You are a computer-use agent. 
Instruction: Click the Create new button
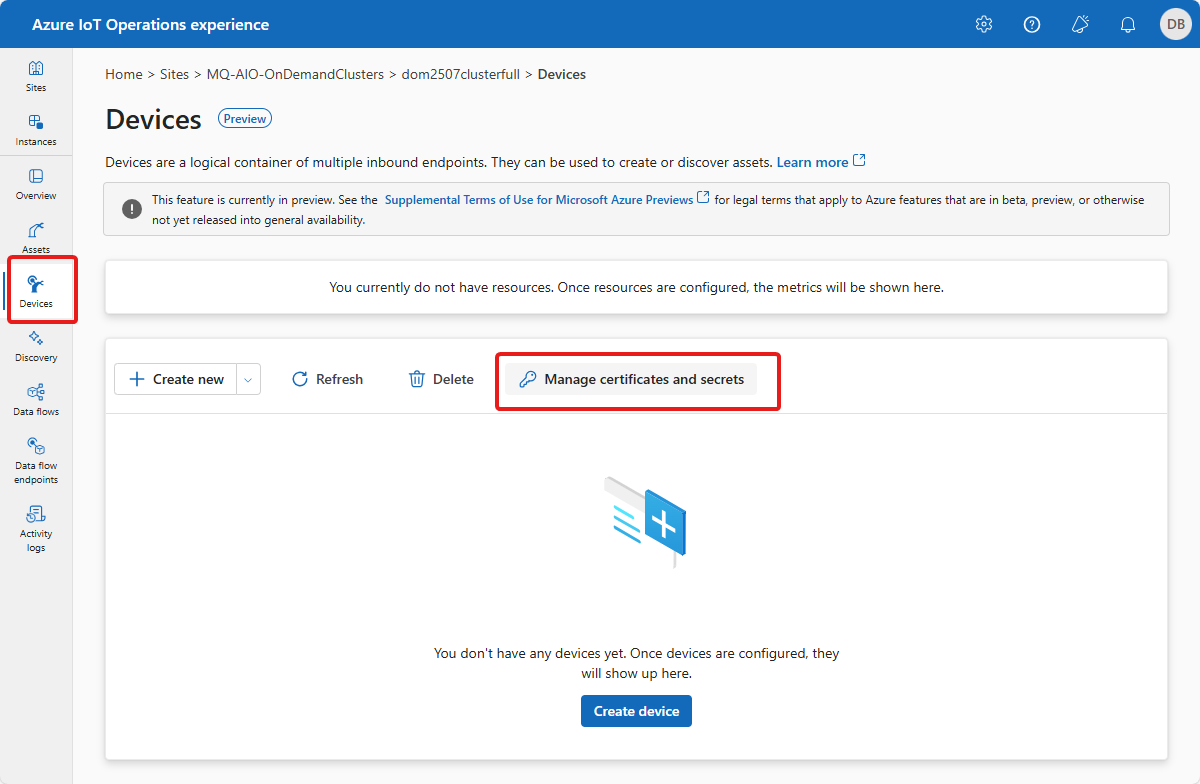176,379
